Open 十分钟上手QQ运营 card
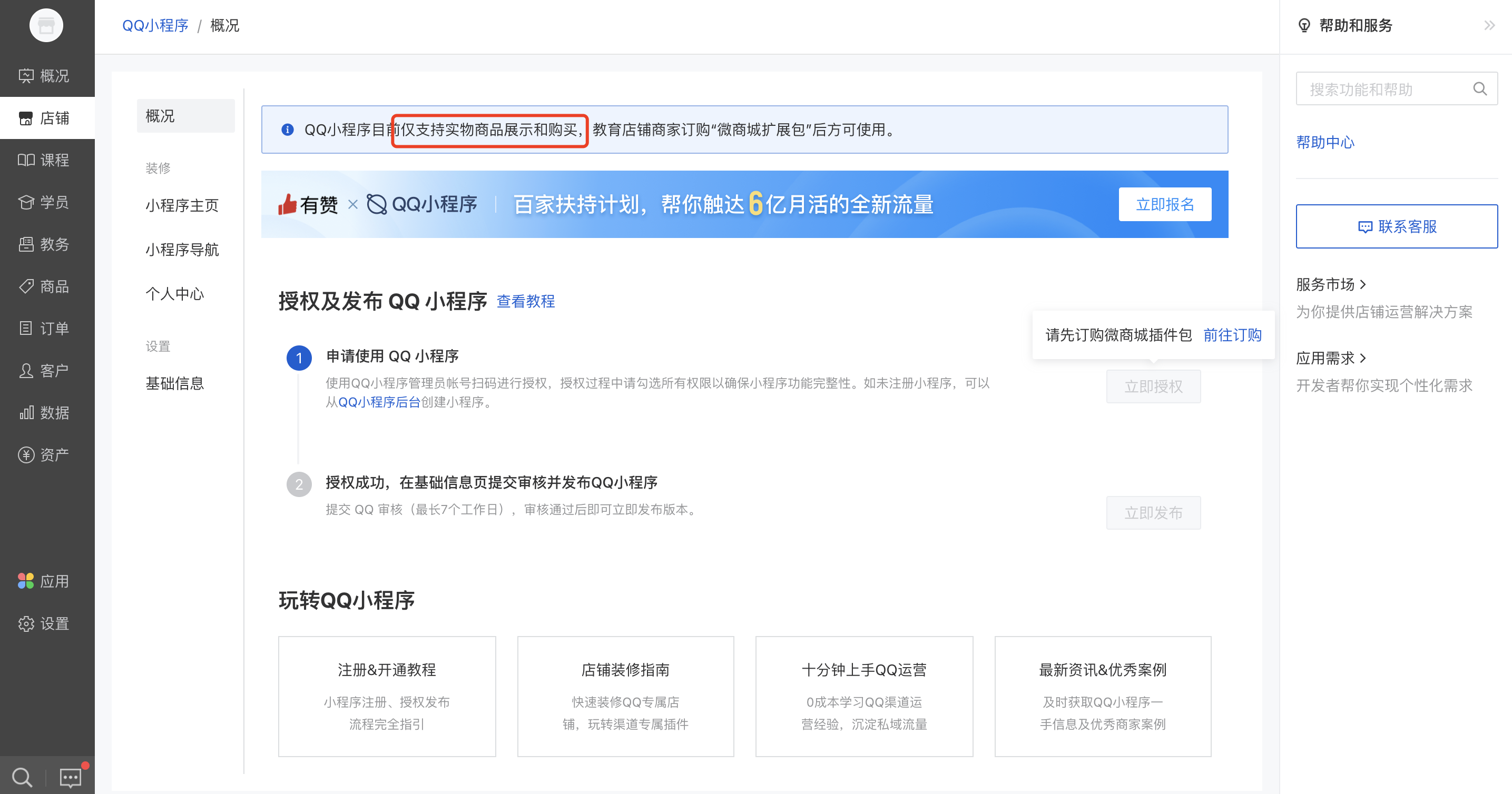The image size is (1512, 794). click(x=864, y=697)
